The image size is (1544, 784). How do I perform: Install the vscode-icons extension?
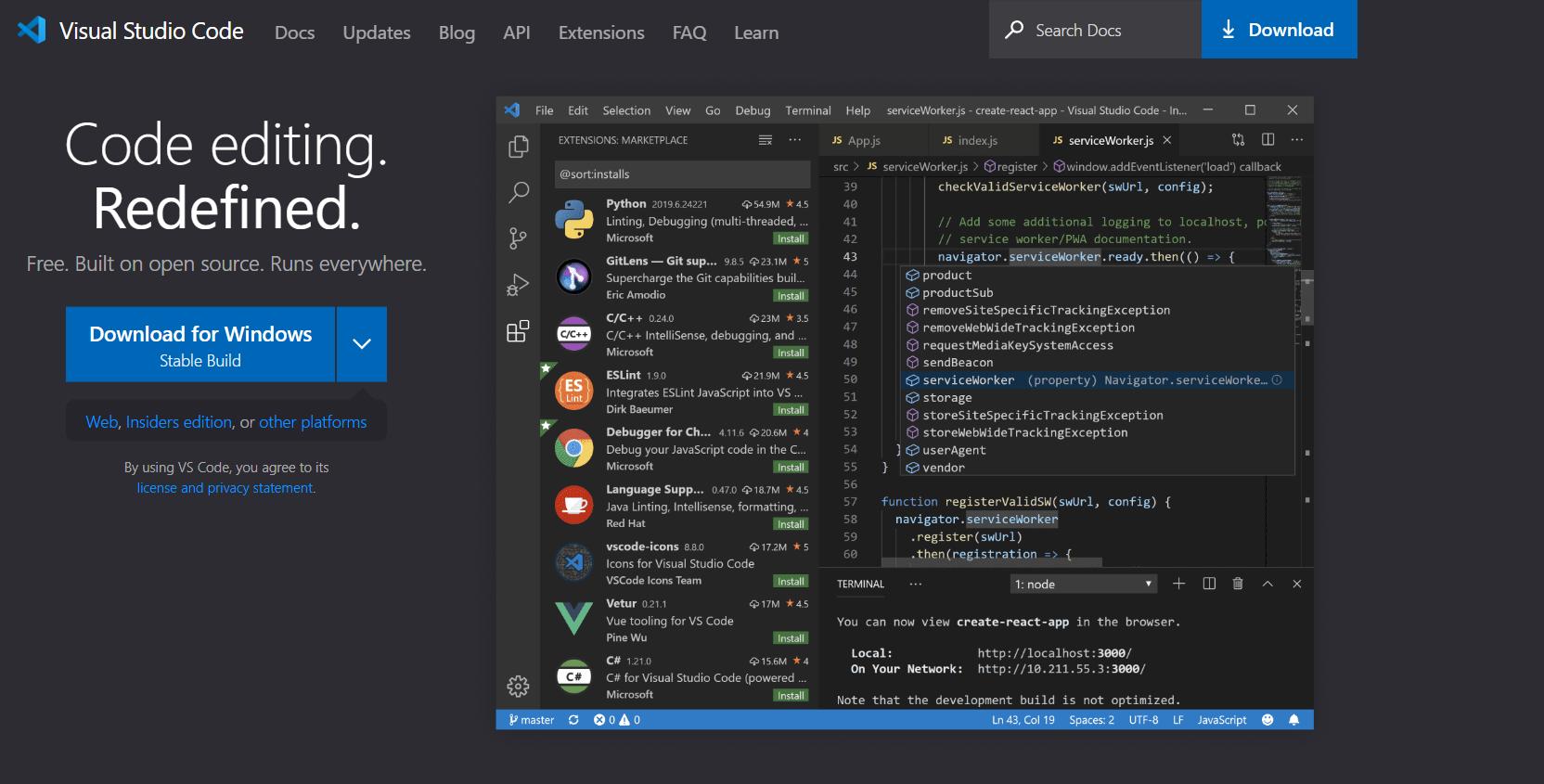(791, 582)
